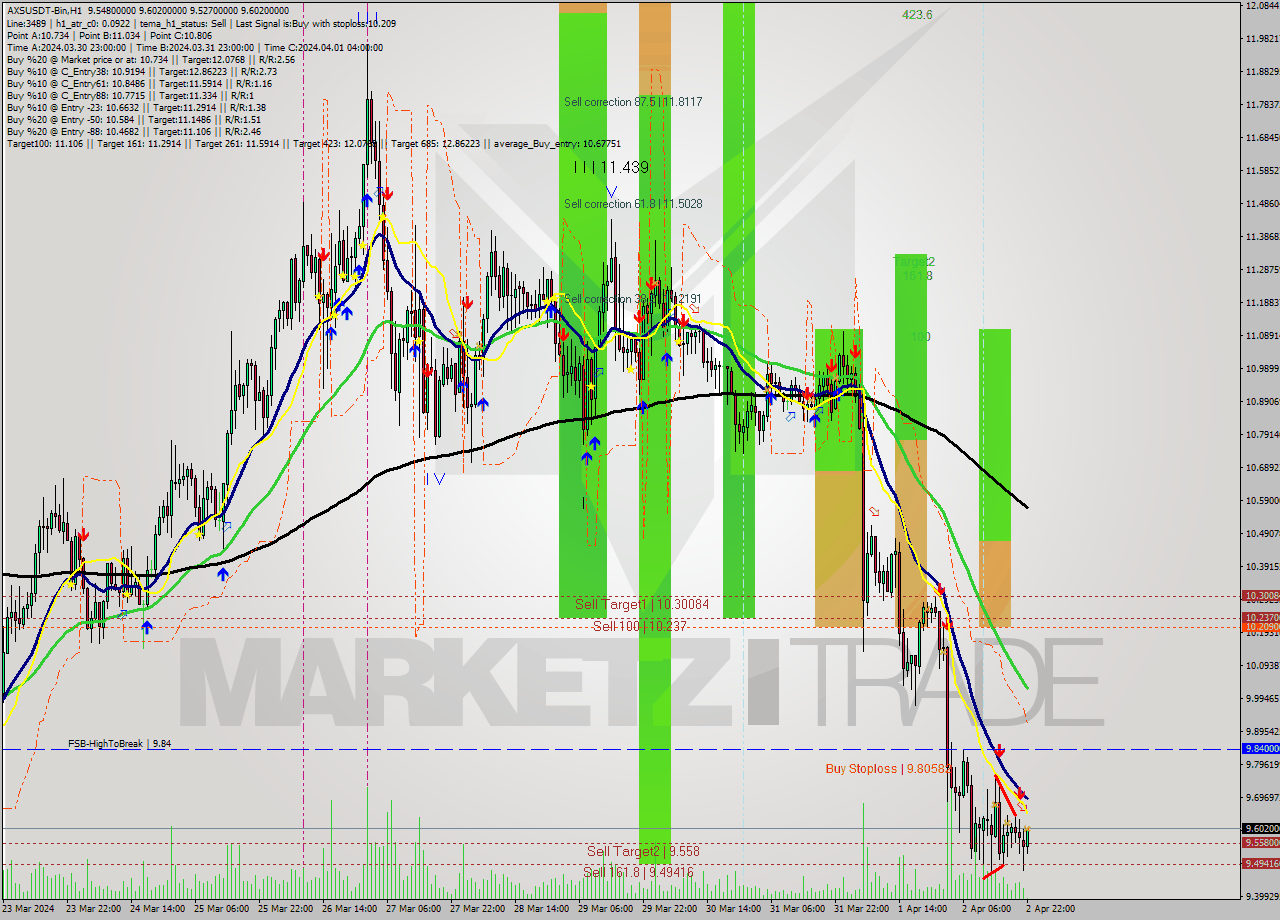Click the 9.9946 price axis value
Viewport: 1280px width, 920px height.
click(1262, 699)
